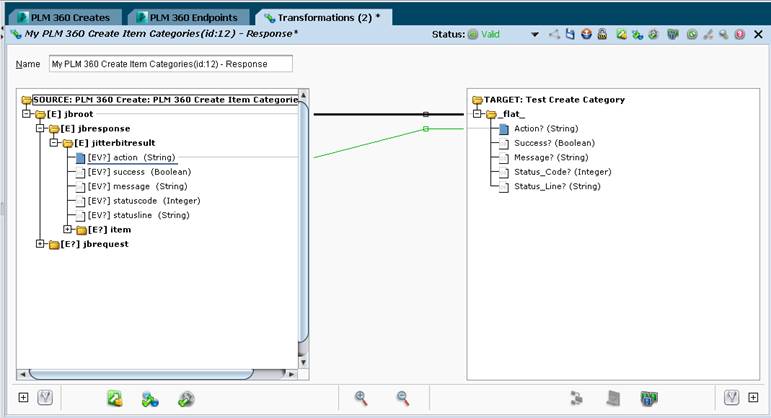
Task: Click the green mapping line connector square
Action: pyautogui.click(x=426, y=129)
